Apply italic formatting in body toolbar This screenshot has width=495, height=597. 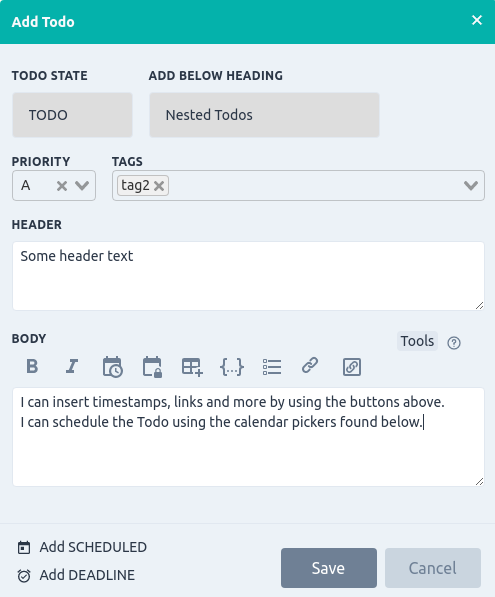72,367
